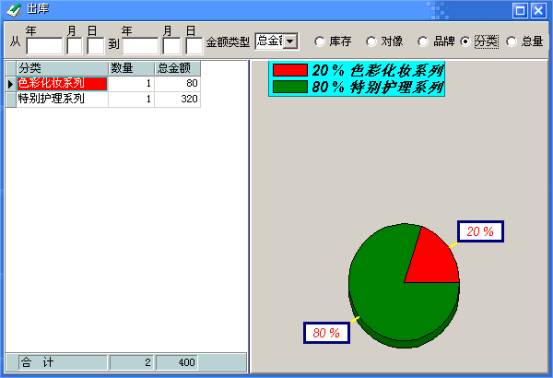Screen dimensions: 553x378
Task: Click the end year input field
Action: (x=140, y=46)
